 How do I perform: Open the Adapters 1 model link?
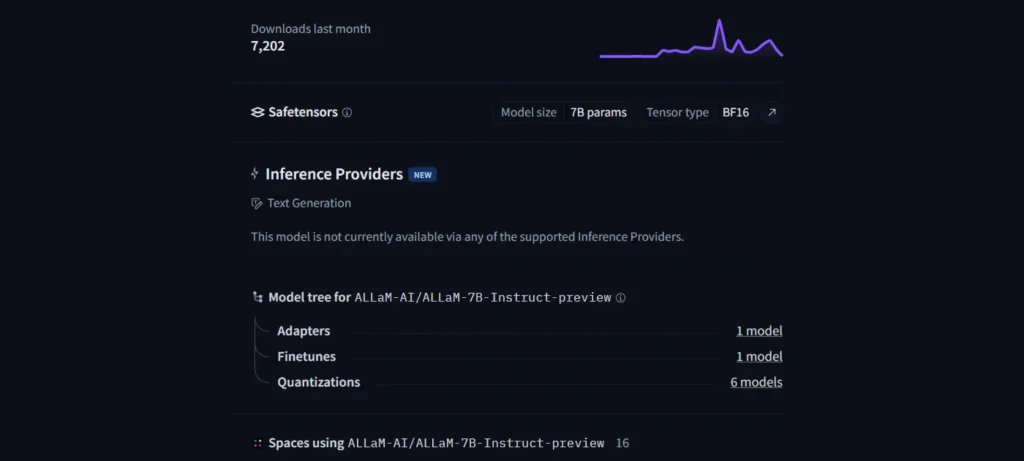759,331
